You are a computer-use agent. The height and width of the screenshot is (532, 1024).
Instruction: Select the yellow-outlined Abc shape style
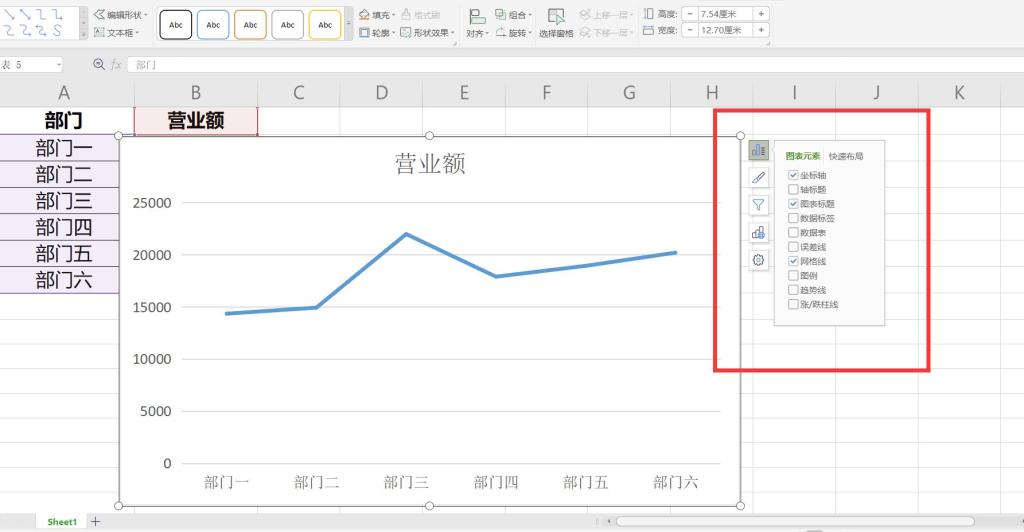[x=325, y=25]
